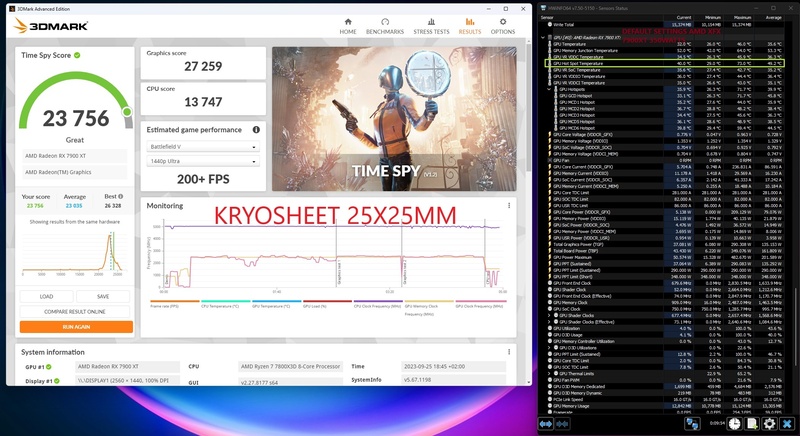This screenshot has width=800, height=436.
Task: Click HWiNFO collapse columns arrows icon
Action: pyautogui.click(x=562, y=424)
